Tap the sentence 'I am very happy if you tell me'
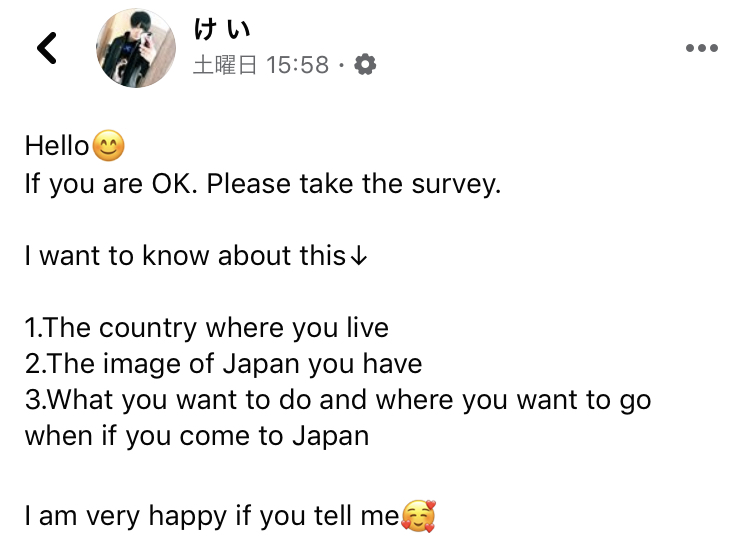This screenshot has width=746, height=550. (x=212, y=516)
